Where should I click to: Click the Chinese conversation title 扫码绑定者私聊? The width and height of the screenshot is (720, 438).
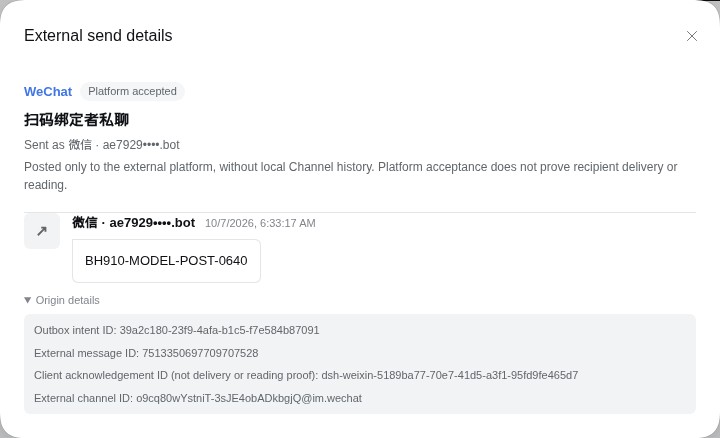click(x=76, y=120)
